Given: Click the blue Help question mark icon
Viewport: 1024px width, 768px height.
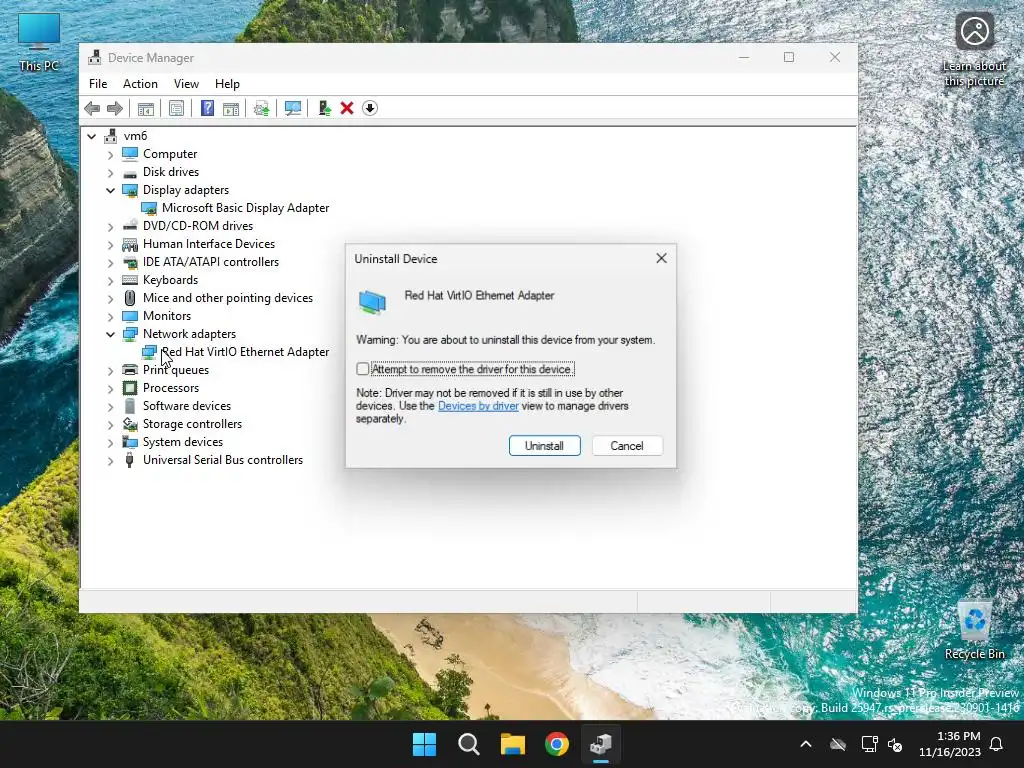Looking at the screenshot, I should pos(207,108).
